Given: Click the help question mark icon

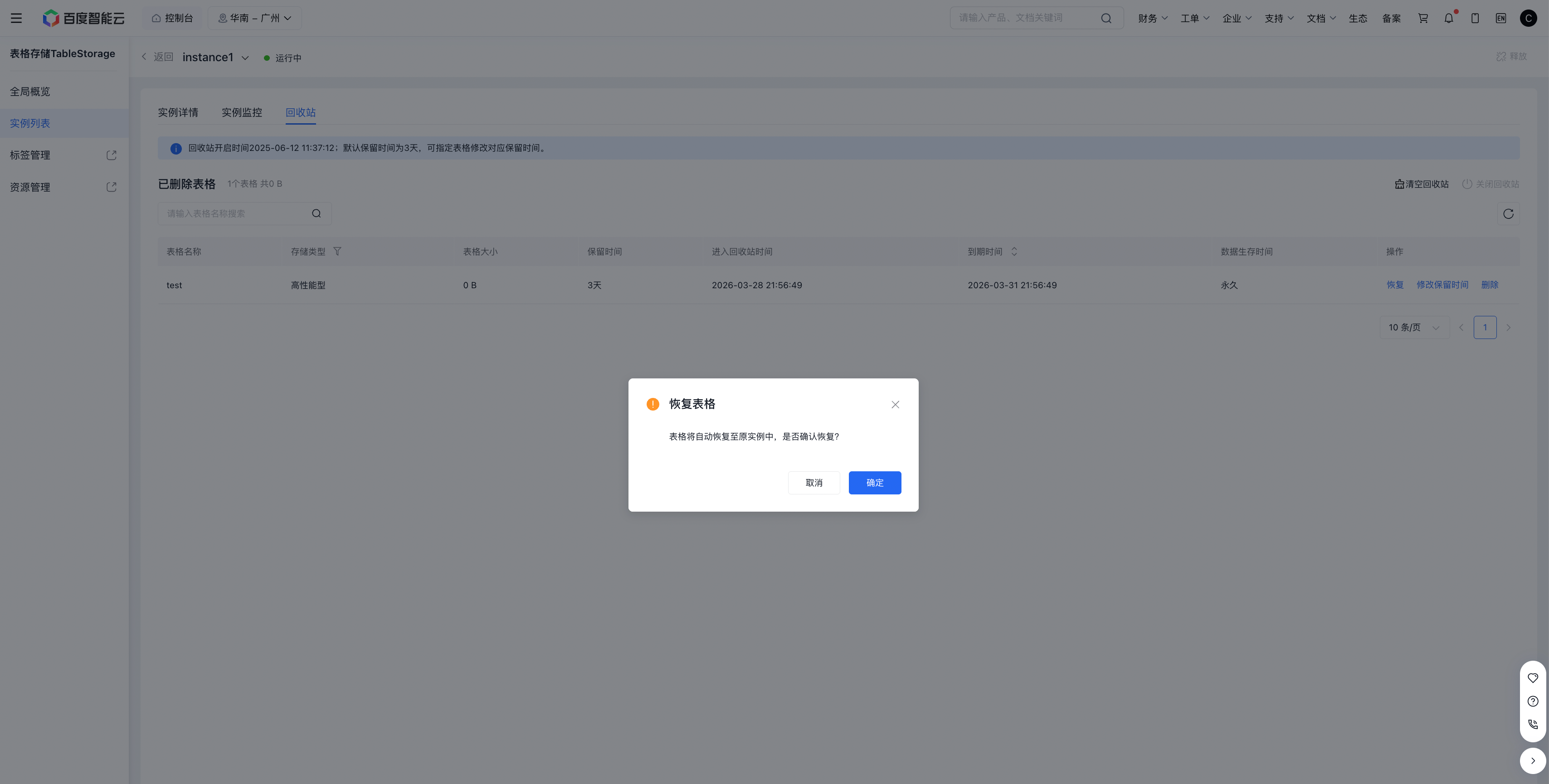Looking at the screenshot, I should 1533,701.
